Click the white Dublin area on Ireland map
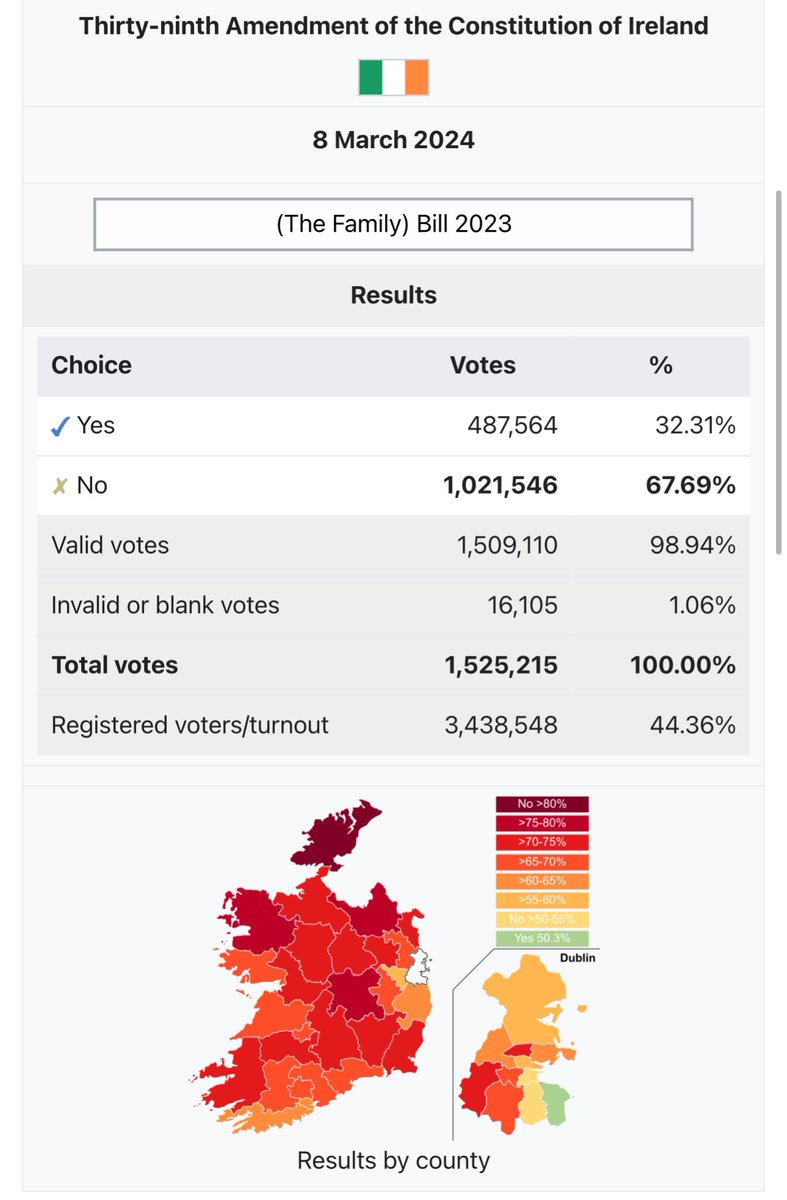Screen dimensions: 787x1200 (x=420, y=965)
